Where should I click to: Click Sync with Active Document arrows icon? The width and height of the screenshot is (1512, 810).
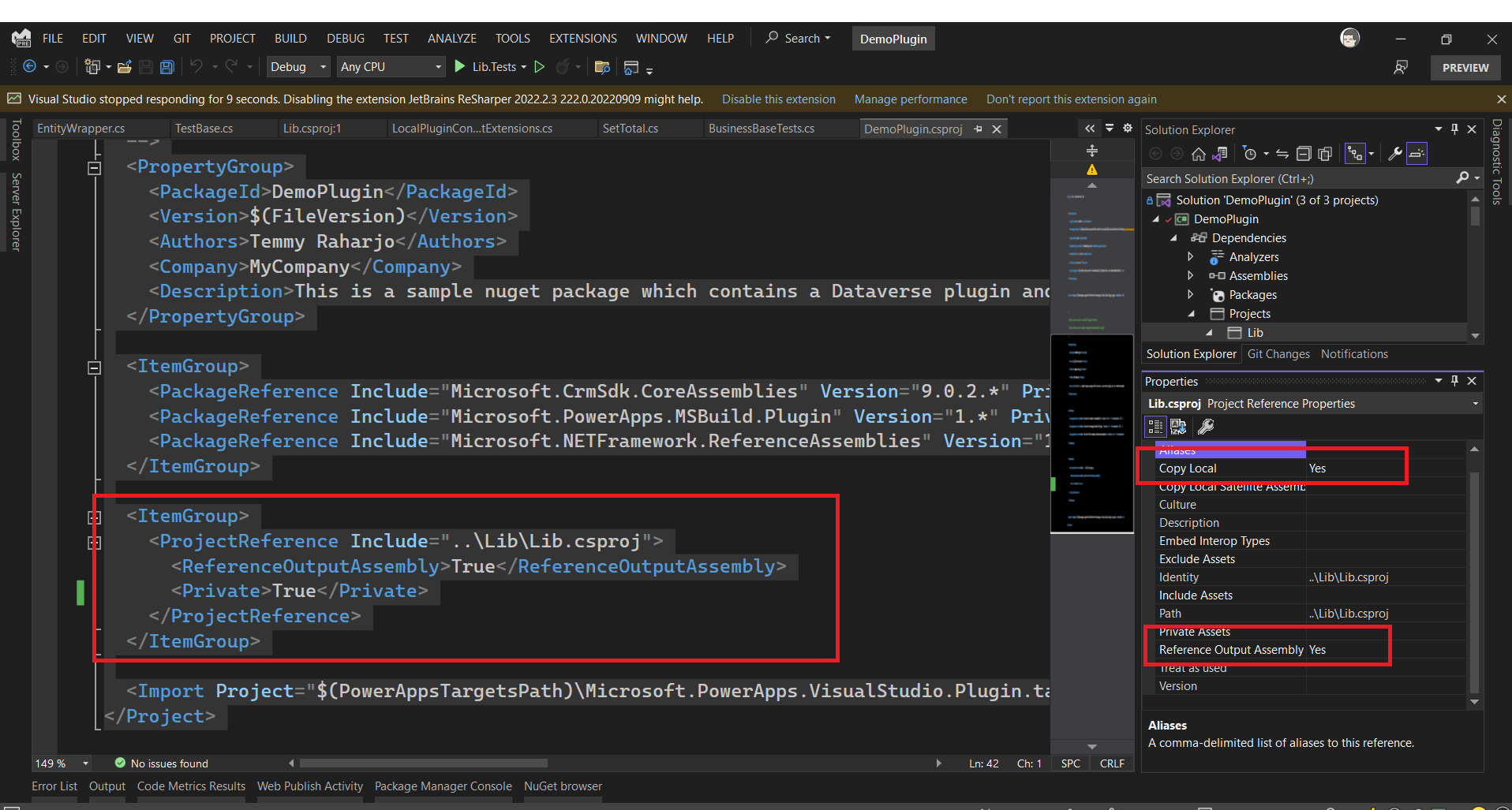click(x=1282, y=154)
